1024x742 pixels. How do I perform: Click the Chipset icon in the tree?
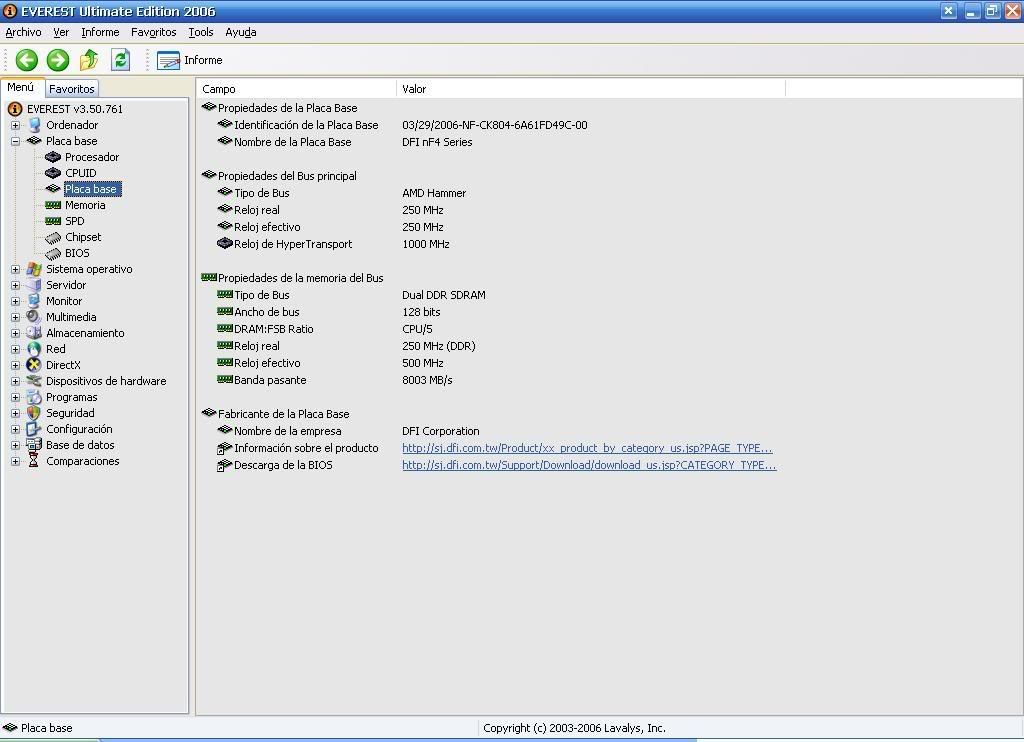[x=53, y=237]
